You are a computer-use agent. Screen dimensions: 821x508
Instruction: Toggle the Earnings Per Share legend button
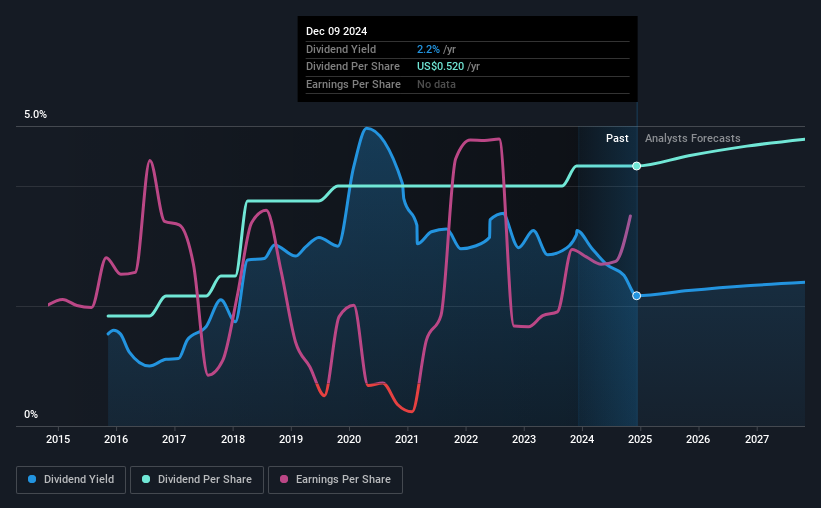(x=335, y=480)
